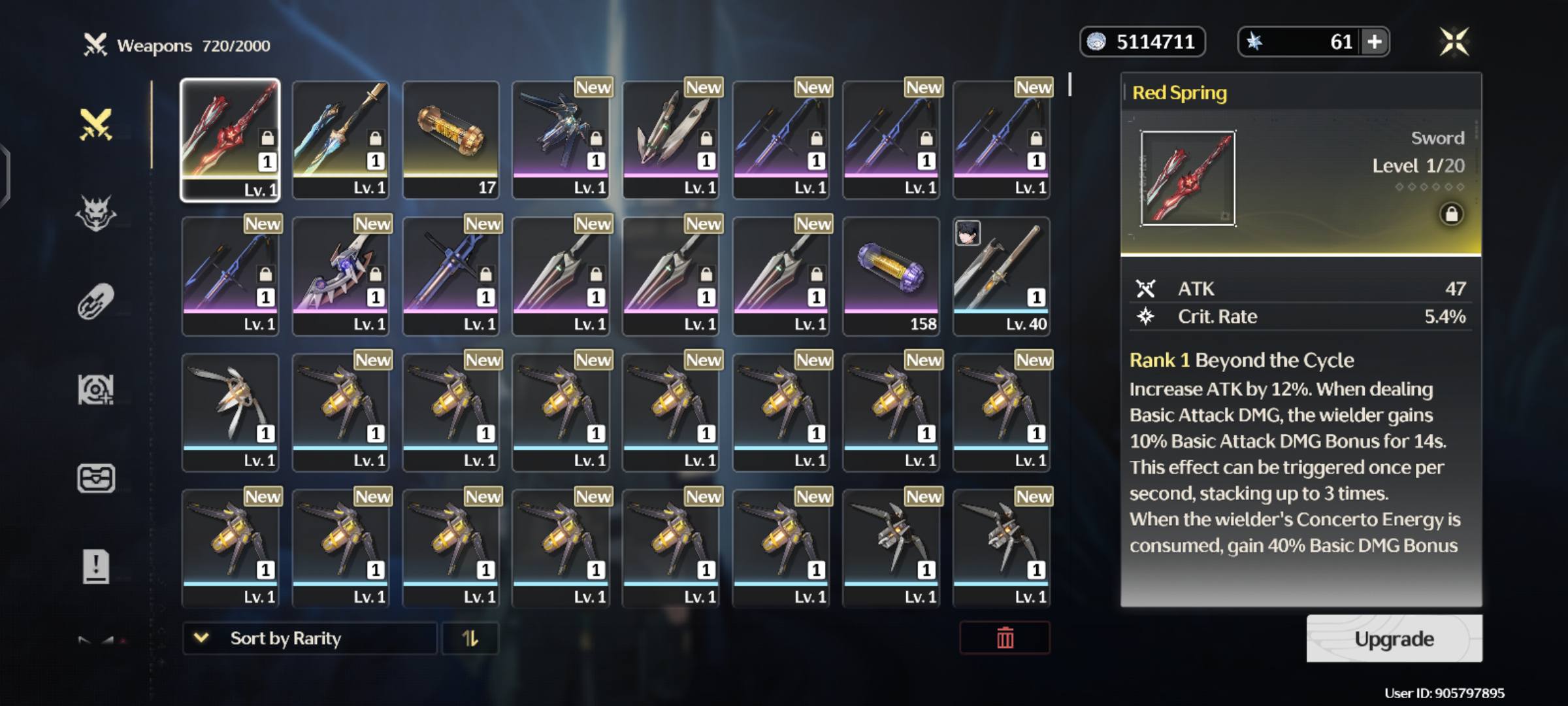Toggle ascending/descending sort order arrows
Viewport: 1568px width, 706px height.
tap(470, 638)
